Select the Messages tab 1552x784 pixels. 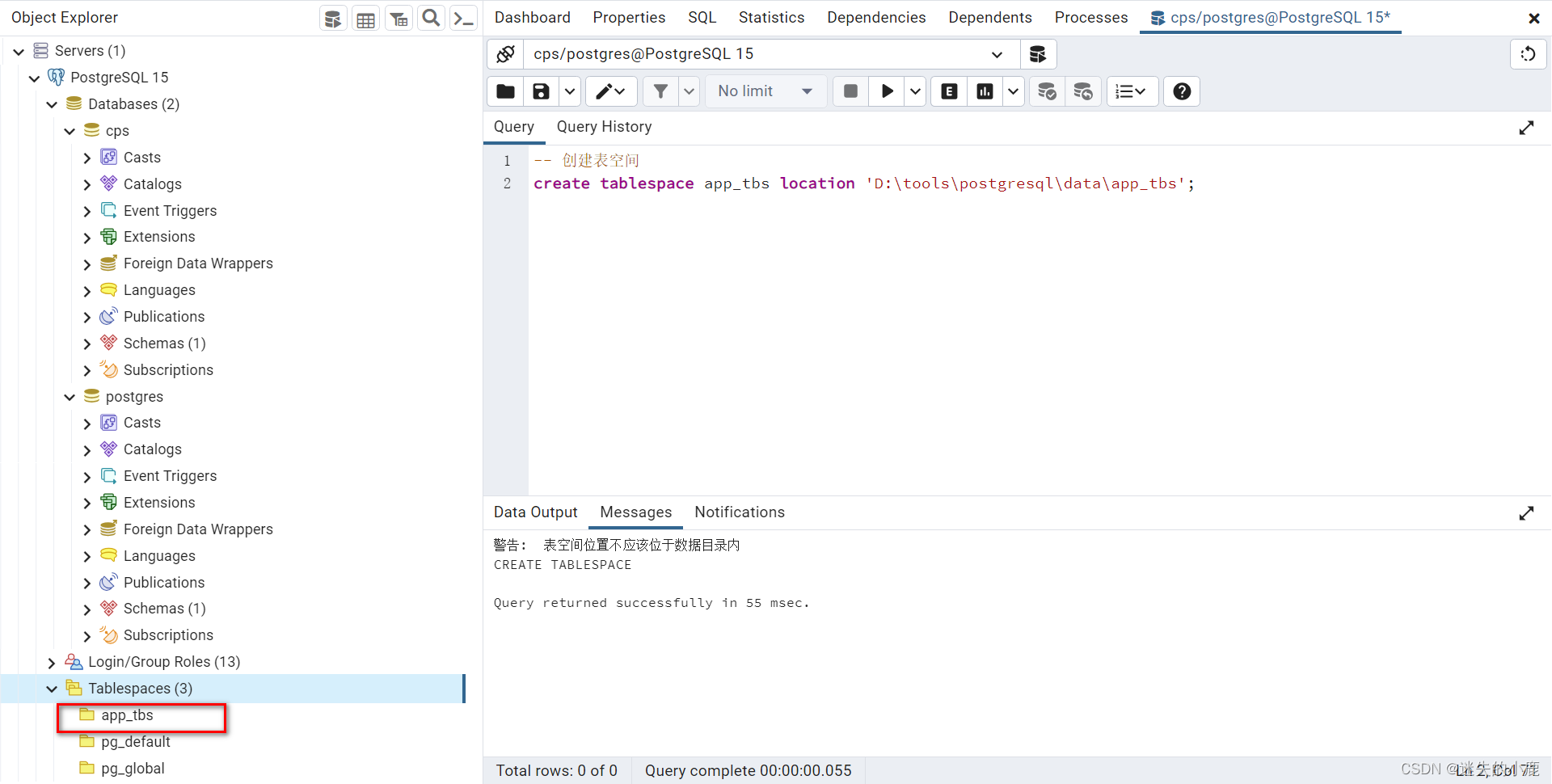click(x=635, y=512)
